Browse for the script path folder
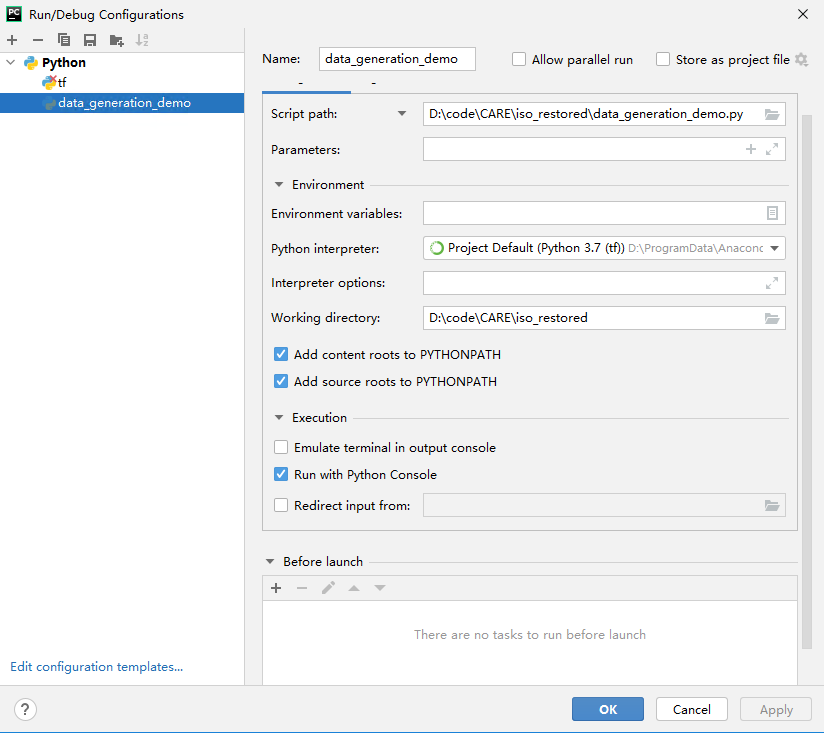 coord(771,114)
